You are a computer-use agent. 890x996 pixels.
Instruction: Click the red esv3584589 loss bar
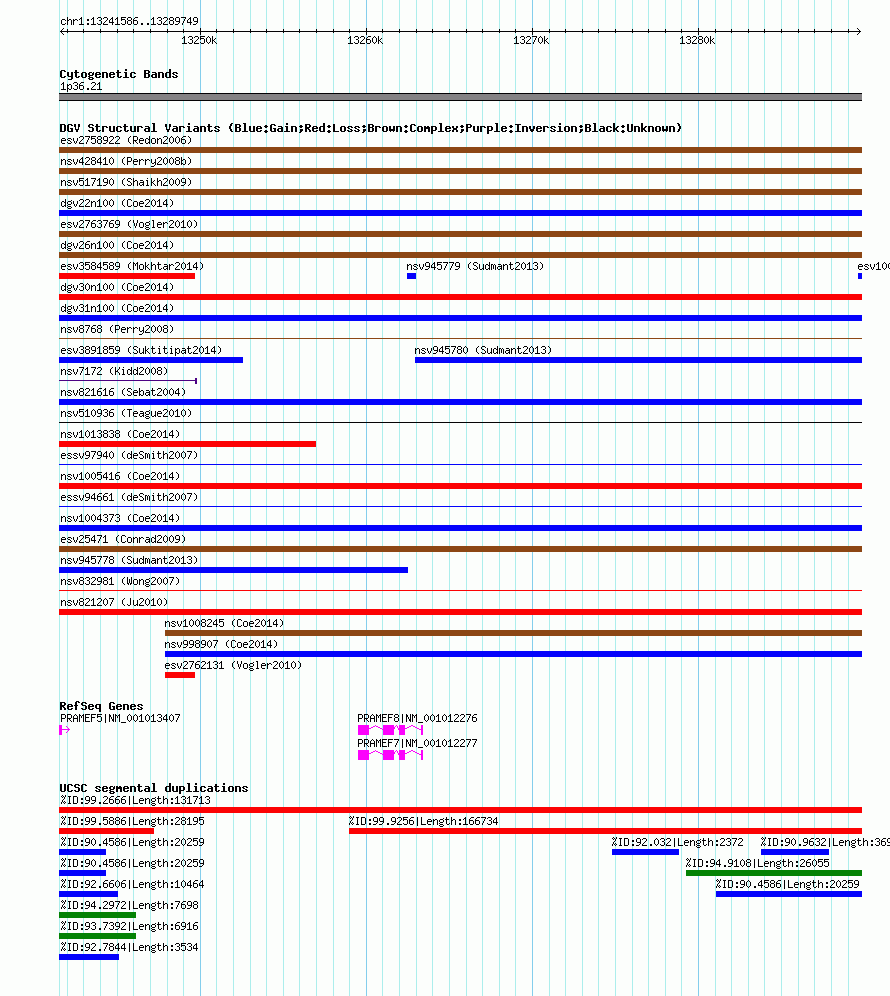(x=127, y=276)
